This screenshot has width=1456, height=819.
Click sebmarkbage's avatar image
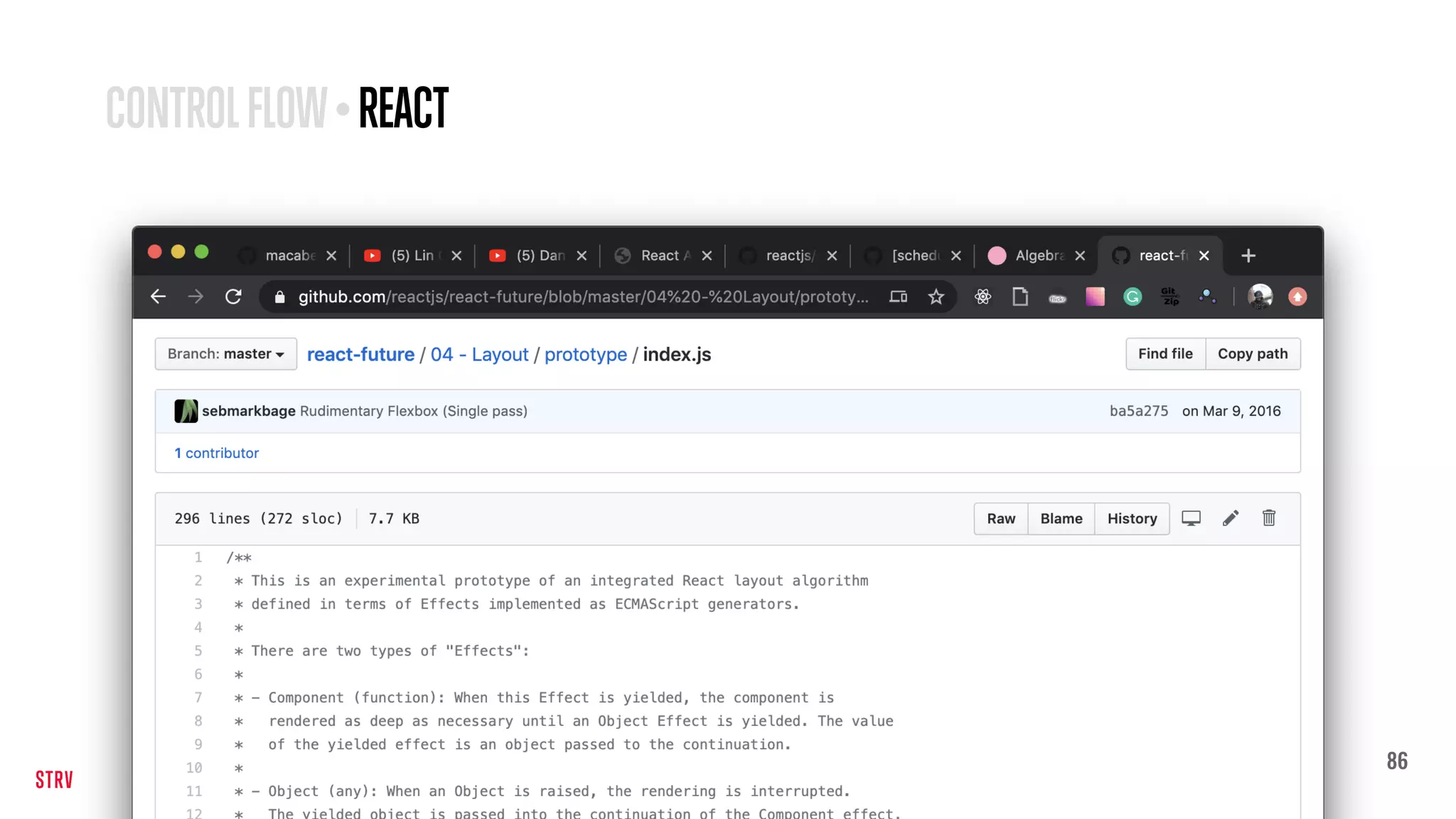tap(186, 411)
